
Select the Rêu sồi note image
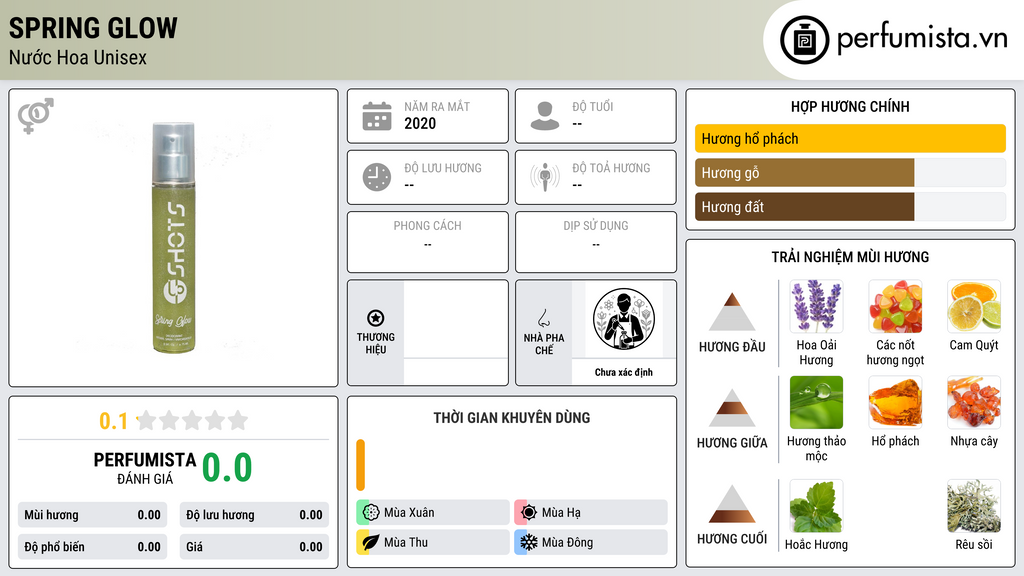974,506
